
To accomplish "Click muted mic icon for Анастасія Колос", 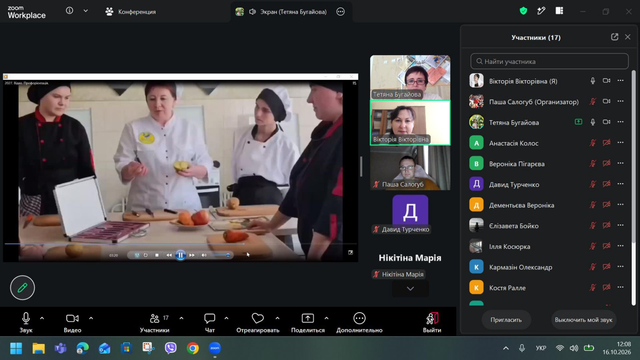I will point(593,143).
